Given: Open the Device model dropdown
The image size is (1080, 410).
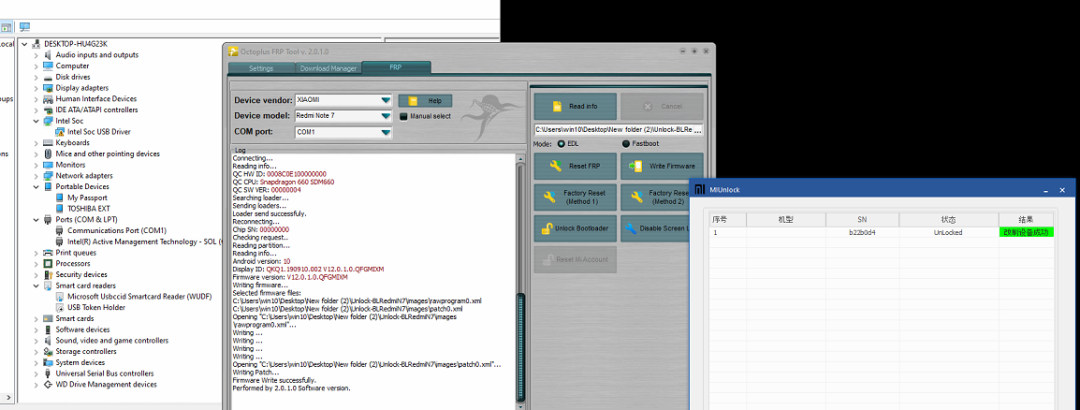Looking at the screenshot, I should (385, 116).
